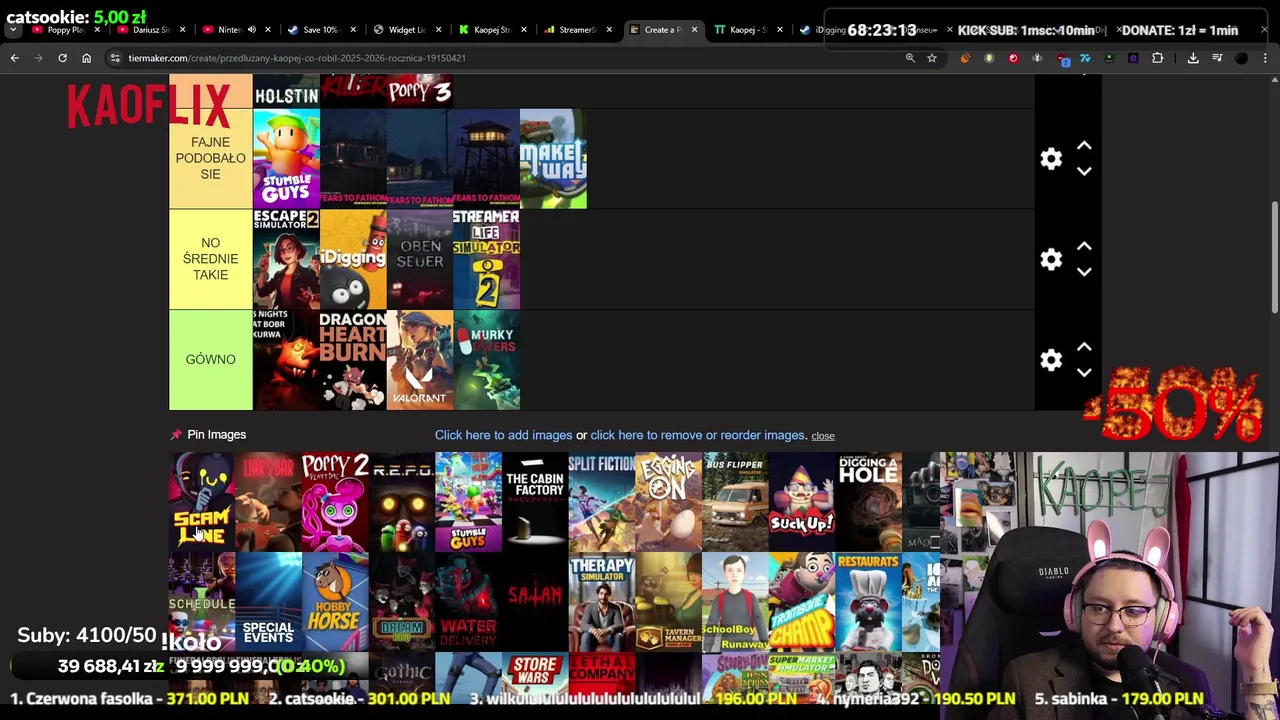Open settings gear for FAJNE PODOBAŁO SIE tier
The height and width of the screenshot is (720, 1280).
[1051, 159]
